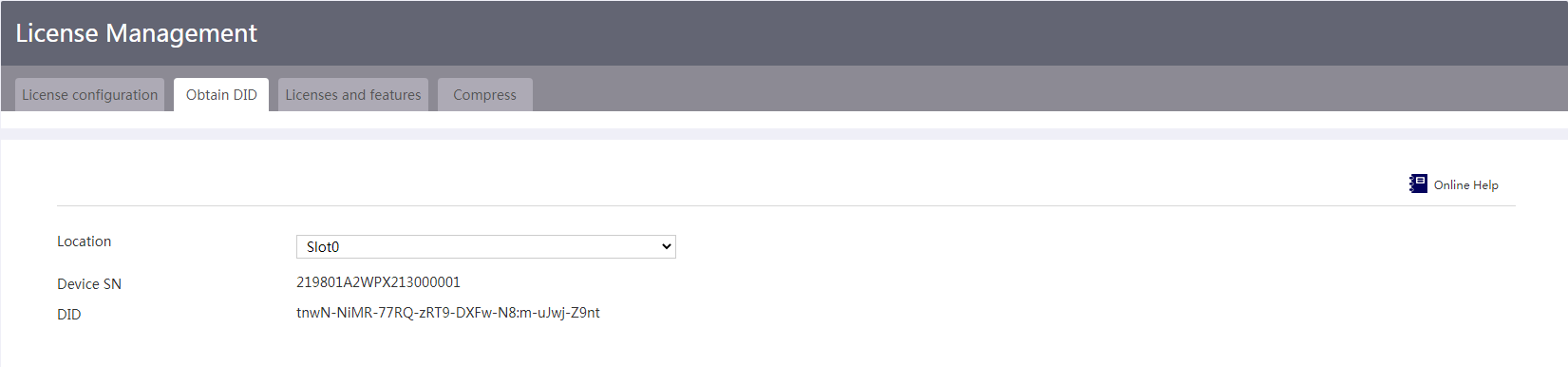
Task: Click the horizontal divider line under Online Help
Action: coord(786,205)
